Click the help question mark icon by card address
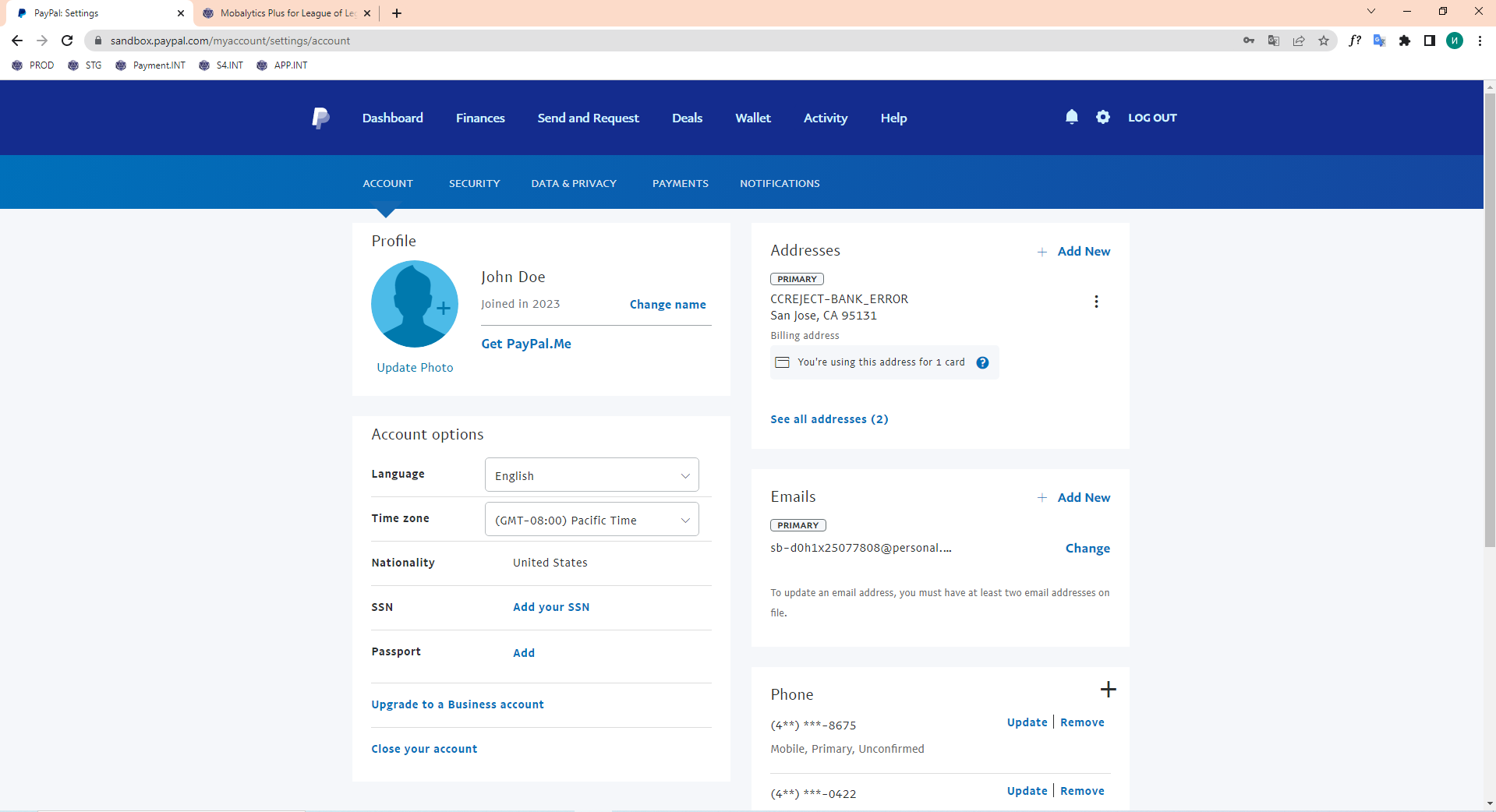Viewport: 1496px width, 812px height. [x=982, y=362]
